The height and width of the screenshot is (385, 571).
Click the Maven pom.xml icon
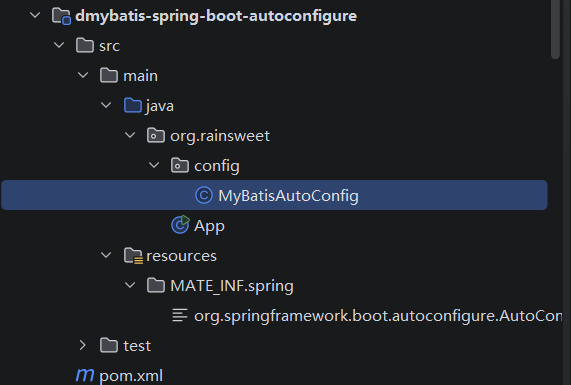[x=85, y=375]
